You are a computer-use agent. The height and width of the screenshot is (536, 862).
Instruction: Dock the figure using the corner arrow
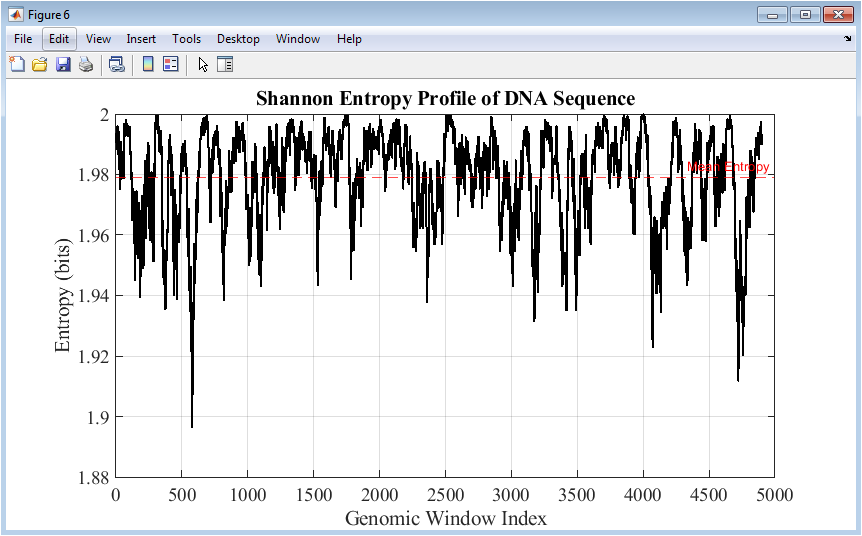[x=848, y=39]
